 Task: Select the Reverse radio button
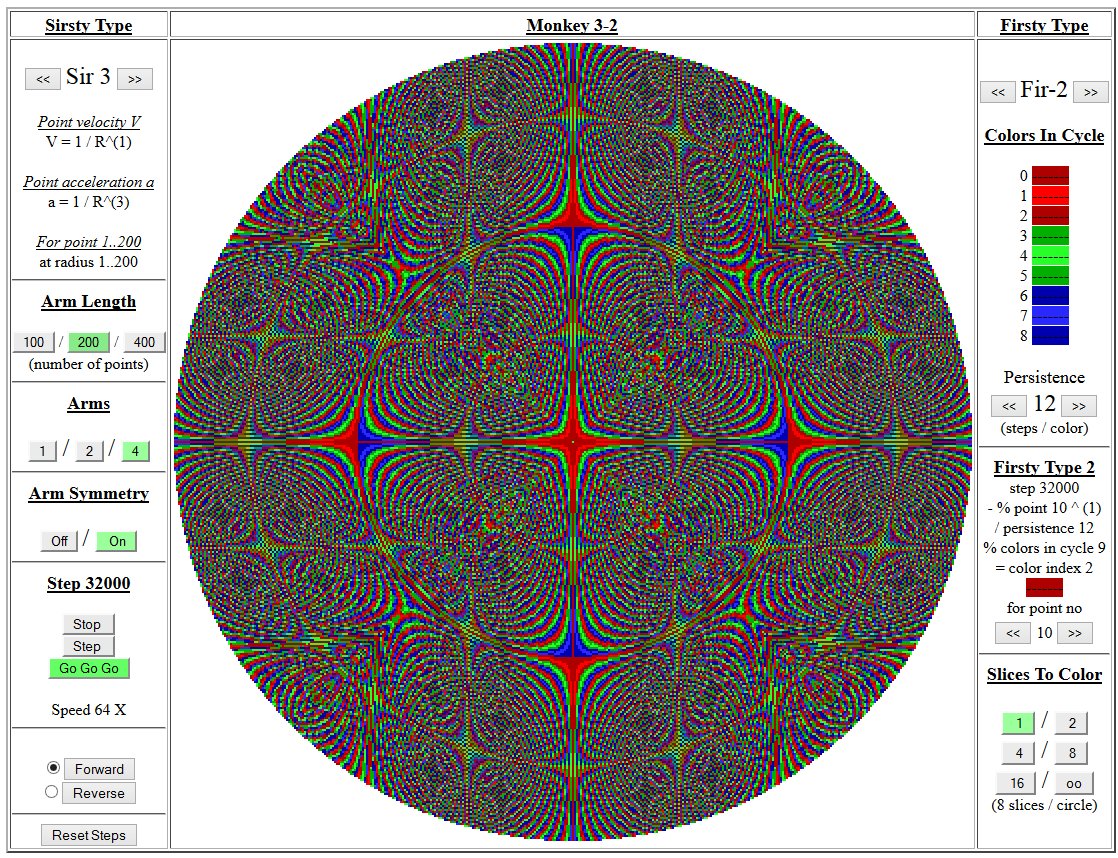point(51,792)
